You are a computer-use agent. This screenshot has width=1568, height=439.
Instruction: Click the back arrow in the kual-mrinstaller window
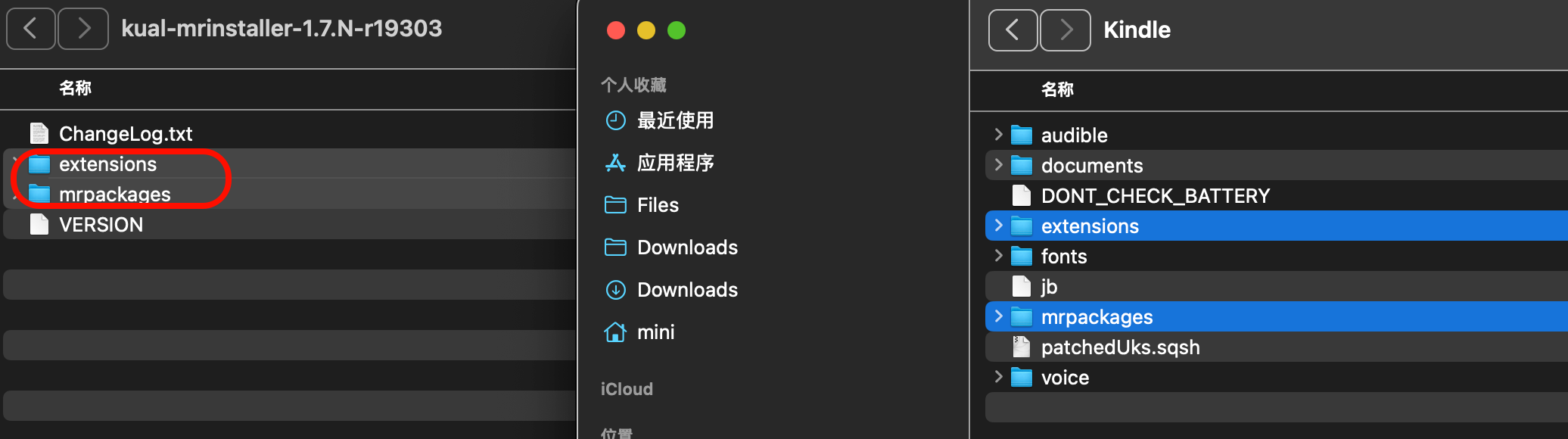[x=30, y=29]
